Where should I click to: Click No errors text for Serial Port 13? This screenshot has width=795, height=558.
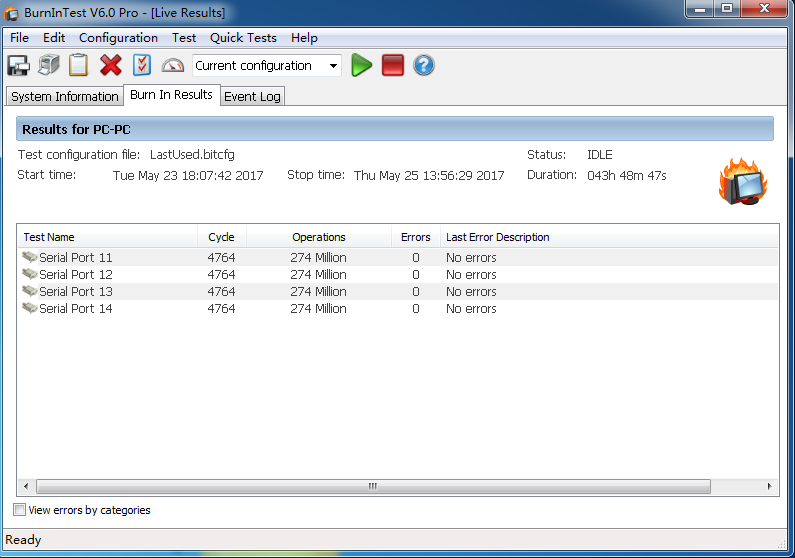tap(471, 291)
